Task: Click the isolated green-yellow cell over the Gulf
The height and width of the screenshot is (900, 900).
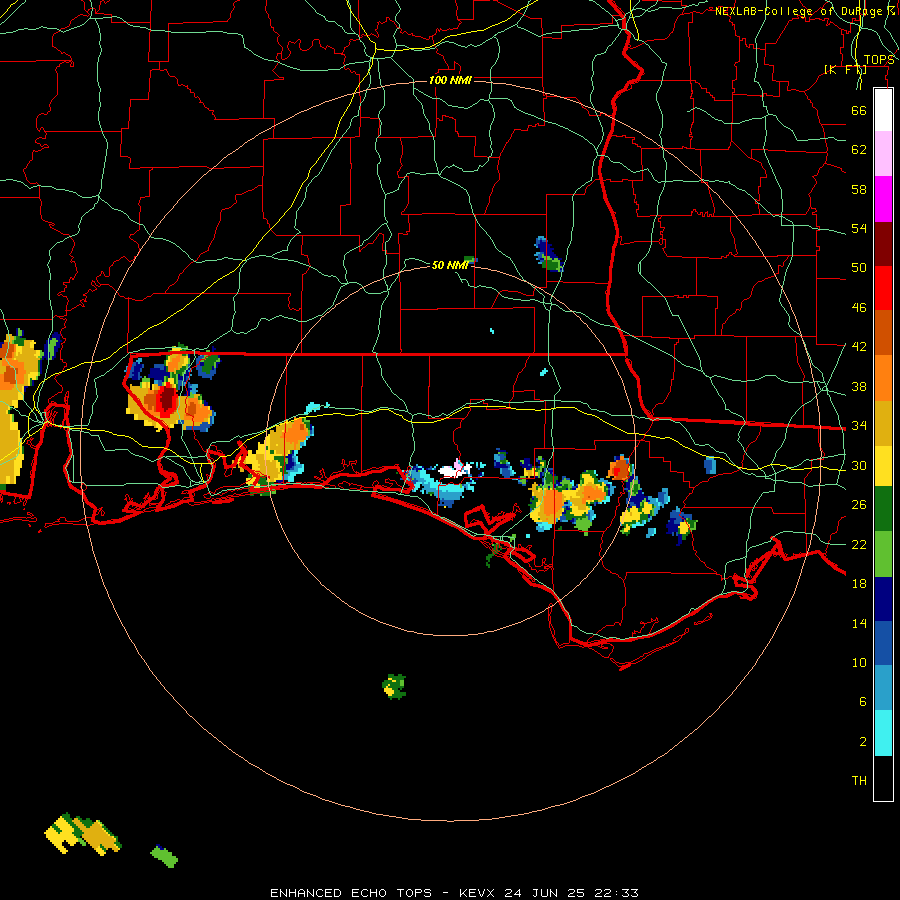Action: pos(394,686)
